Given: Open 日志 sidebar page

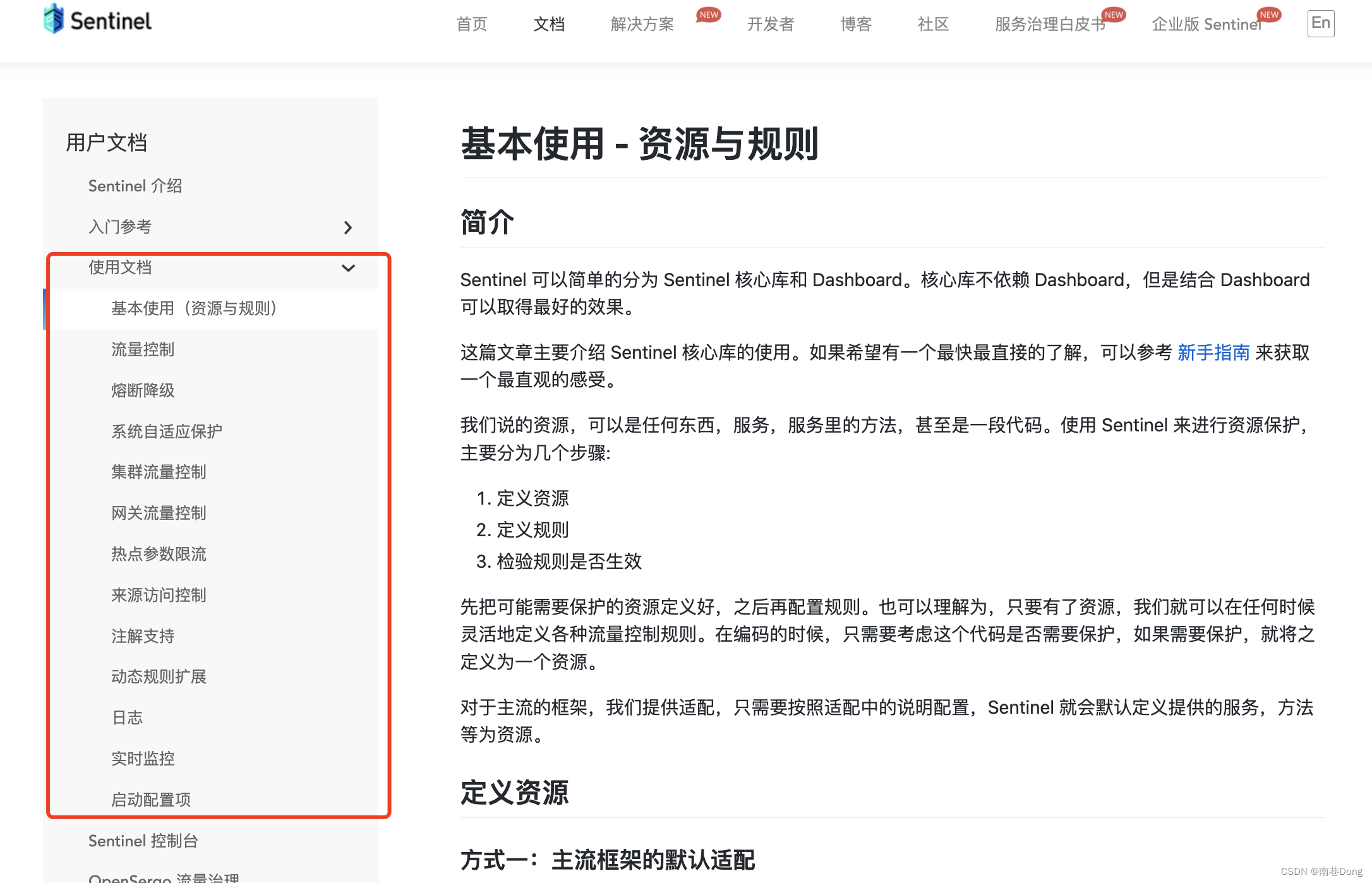Looking at the screenshot, I should 127,718.
